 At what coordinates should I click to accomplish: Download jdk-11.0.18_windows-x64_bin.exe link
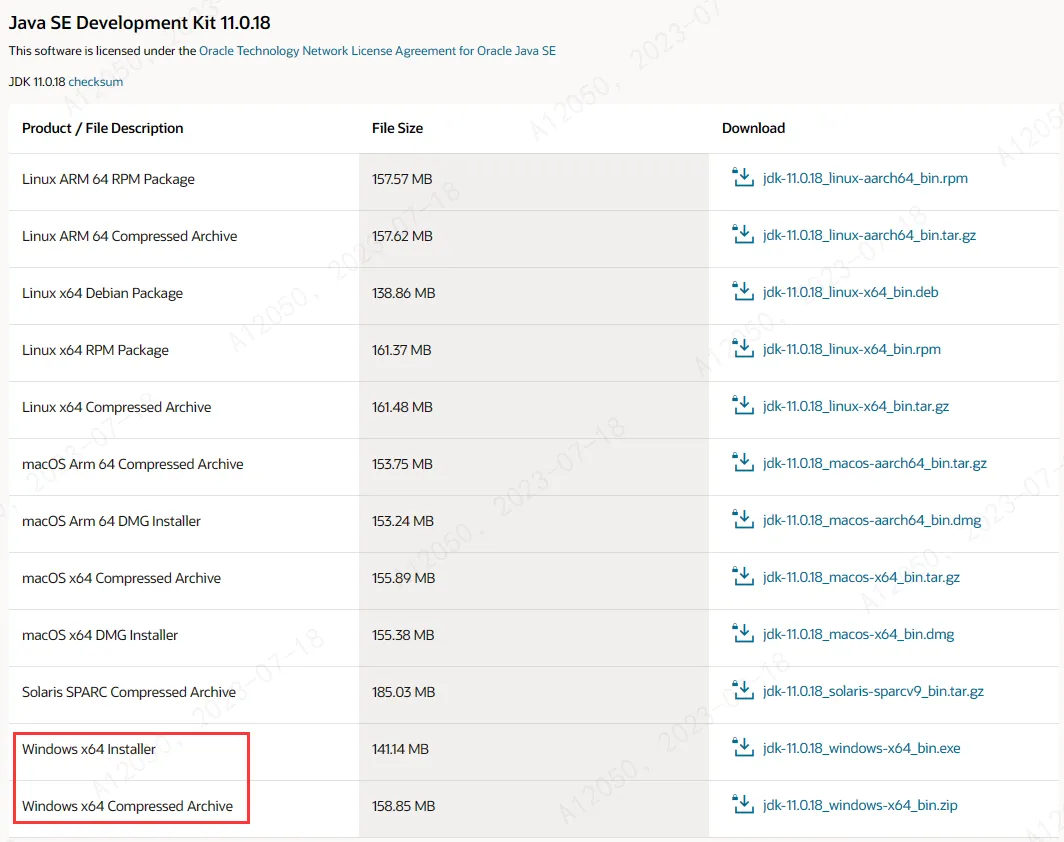tap(861, 748)
